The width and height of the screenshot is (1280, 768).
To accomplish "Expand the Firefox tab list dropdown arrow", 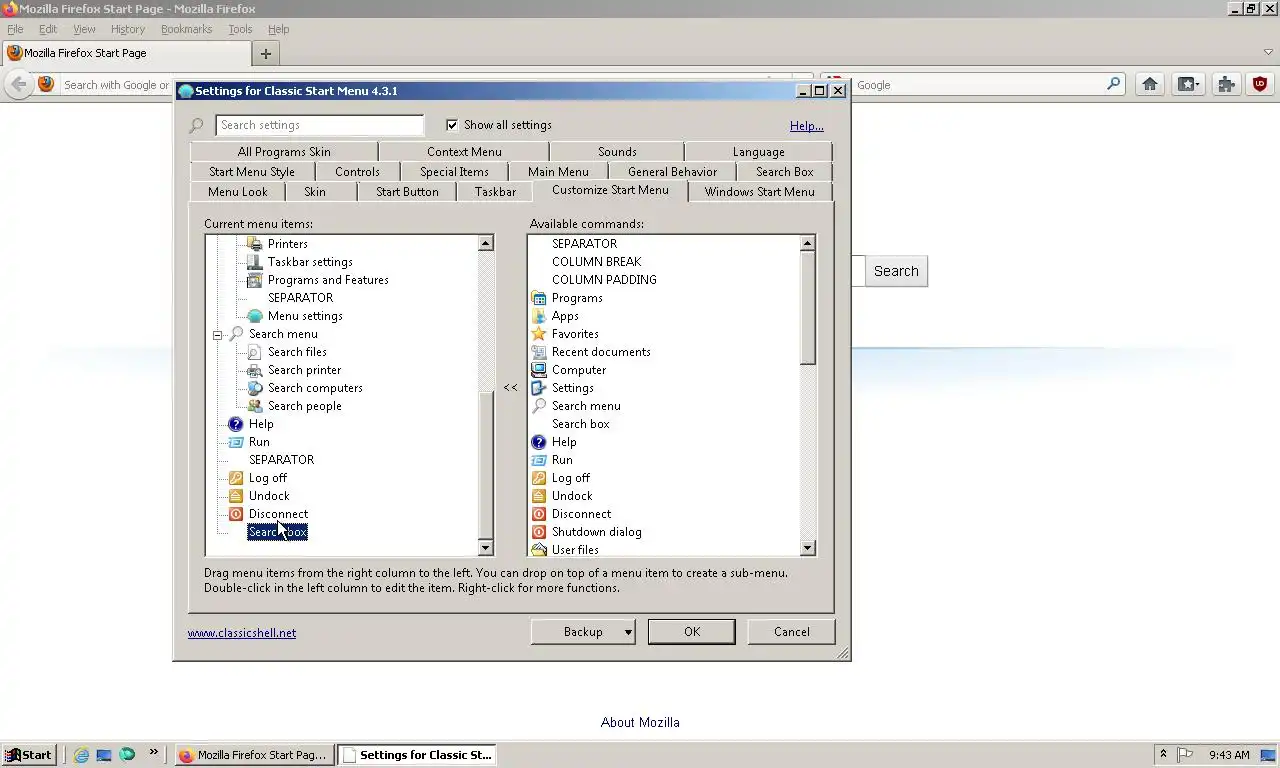I will 1268,52.
